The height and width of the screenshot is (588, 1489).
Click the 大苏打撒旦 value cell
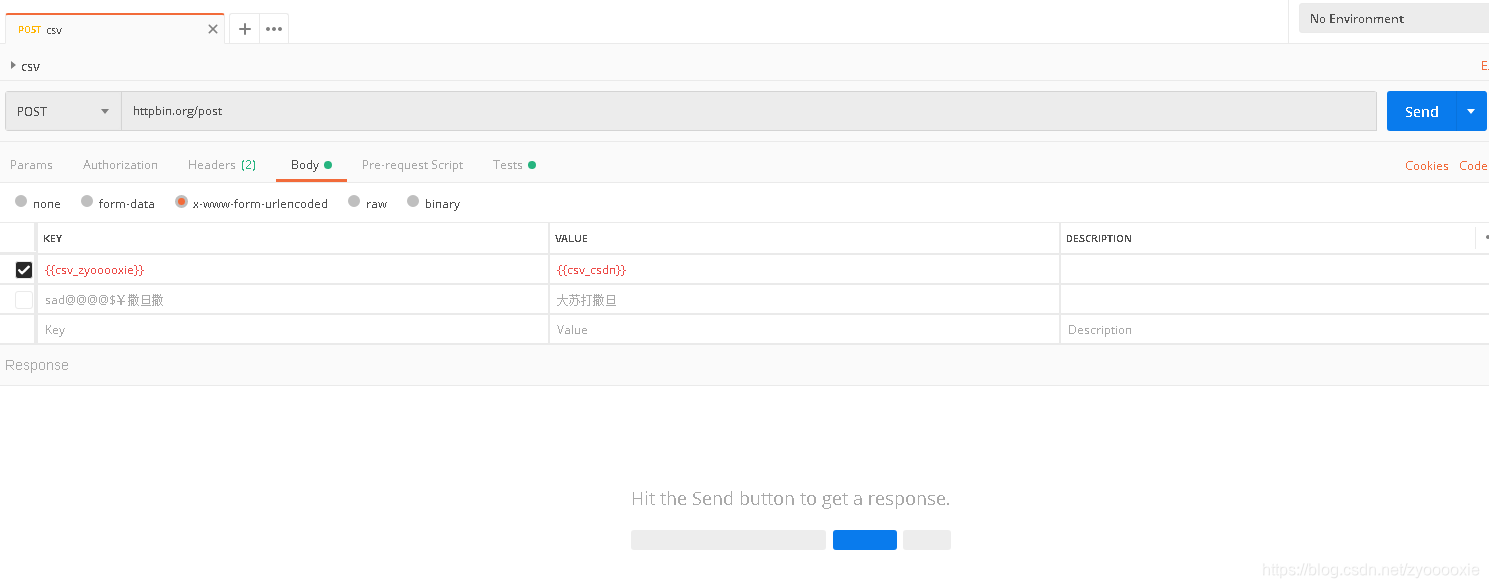point(804,300)
